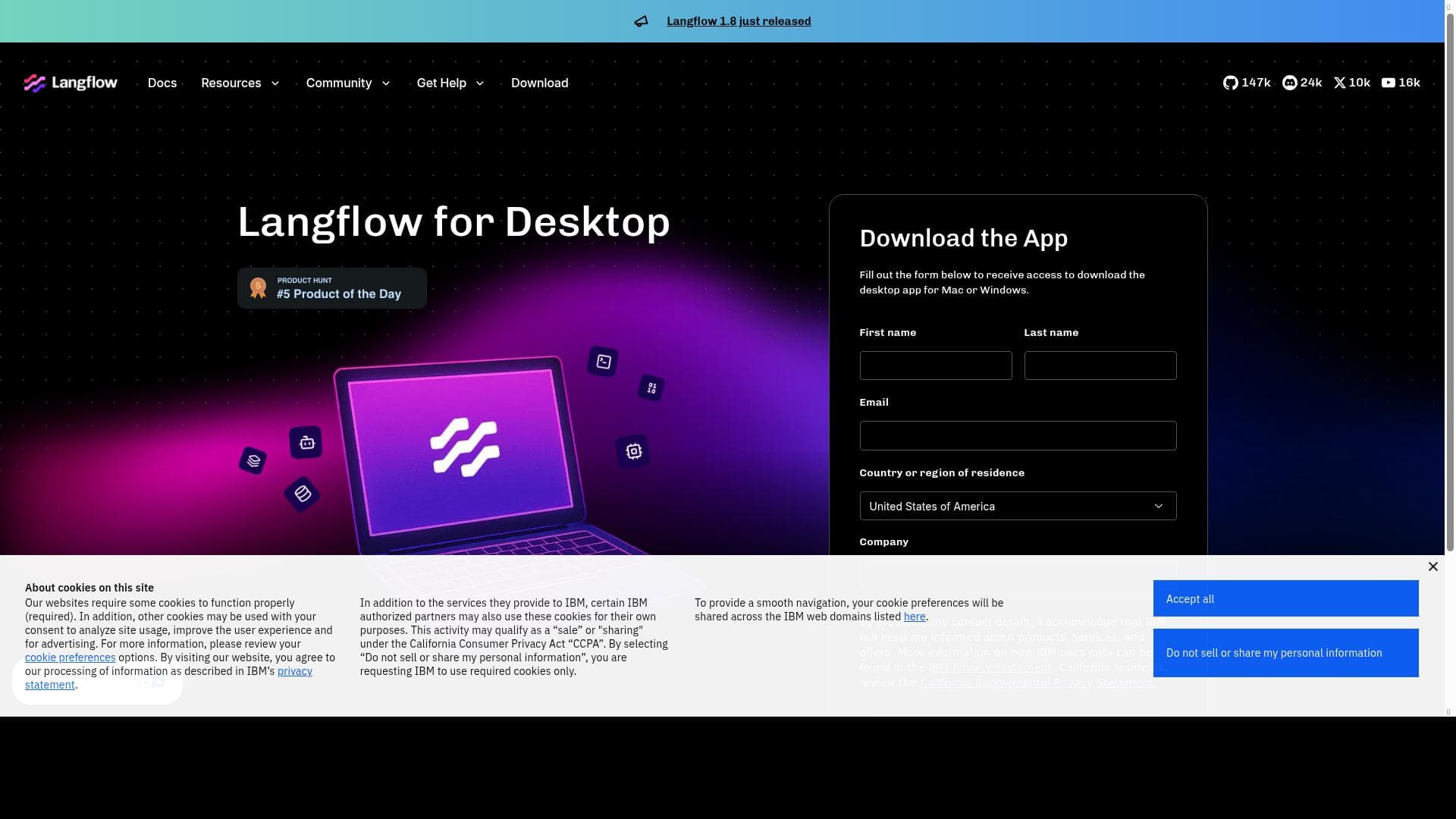Click the 'Company' field label
Image resolution: width=1456 pixels, height=819 pixels.
(x=883, y=541)
